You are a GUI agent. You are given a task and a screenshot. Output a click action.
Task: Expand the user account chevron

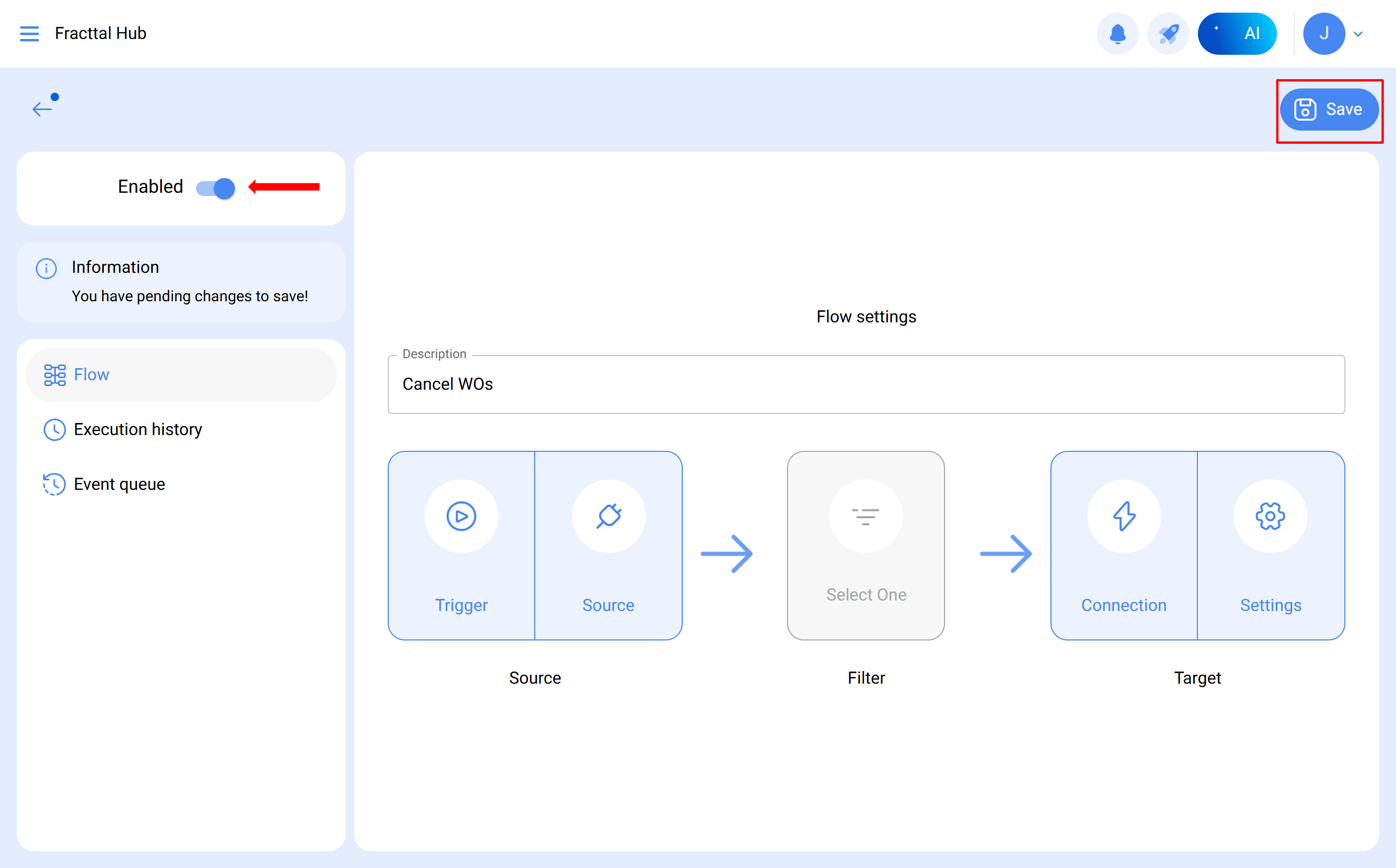point(1358,34)
